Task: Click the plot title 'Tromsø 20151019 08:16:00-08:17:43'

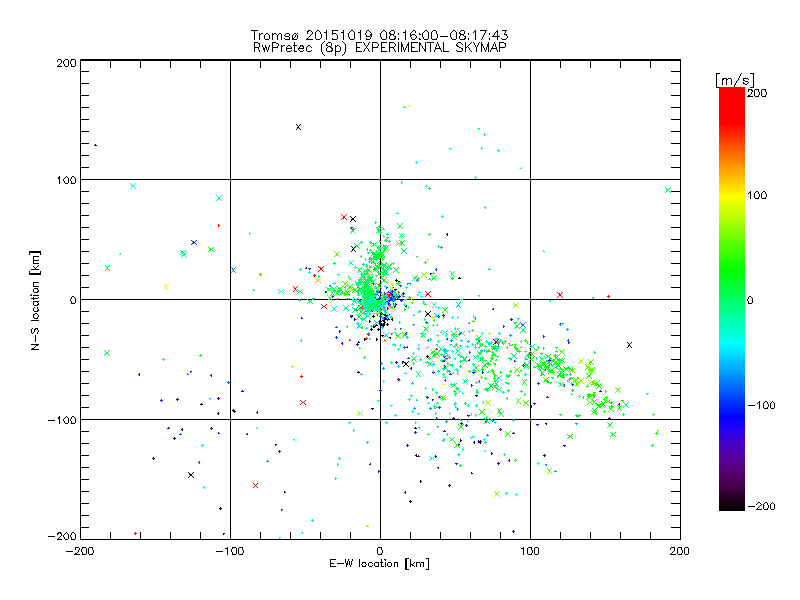Action: click(x=379, y=35)
